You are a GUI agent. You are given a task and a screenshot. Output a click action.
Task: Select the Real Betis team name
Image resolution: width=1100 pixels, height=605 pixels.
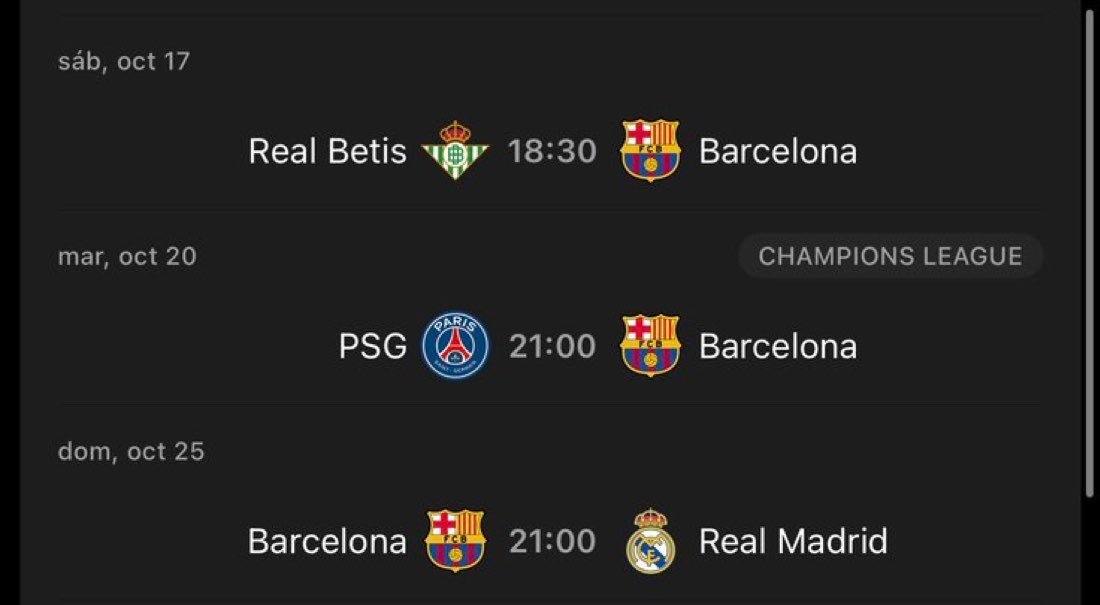[x=328, y=151]
